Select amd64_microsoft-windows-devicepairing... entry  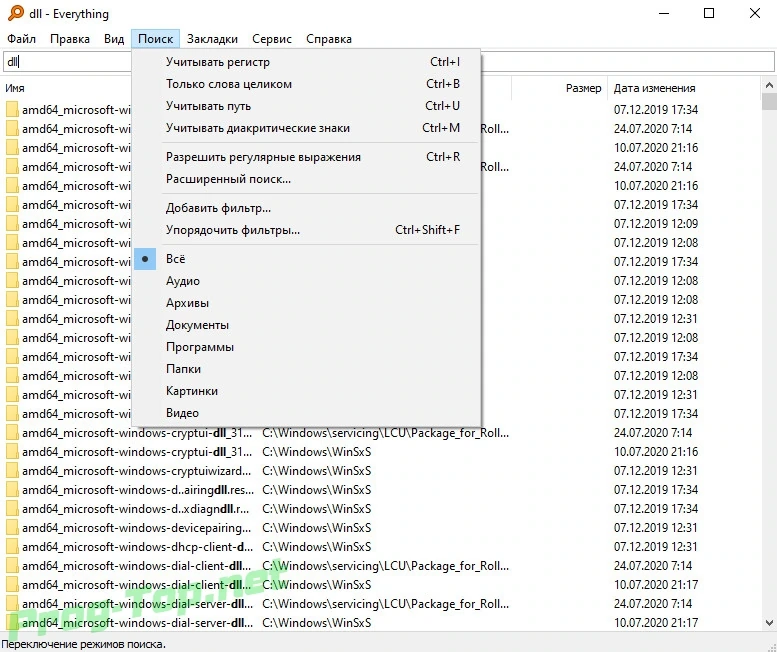pos(137,528)
